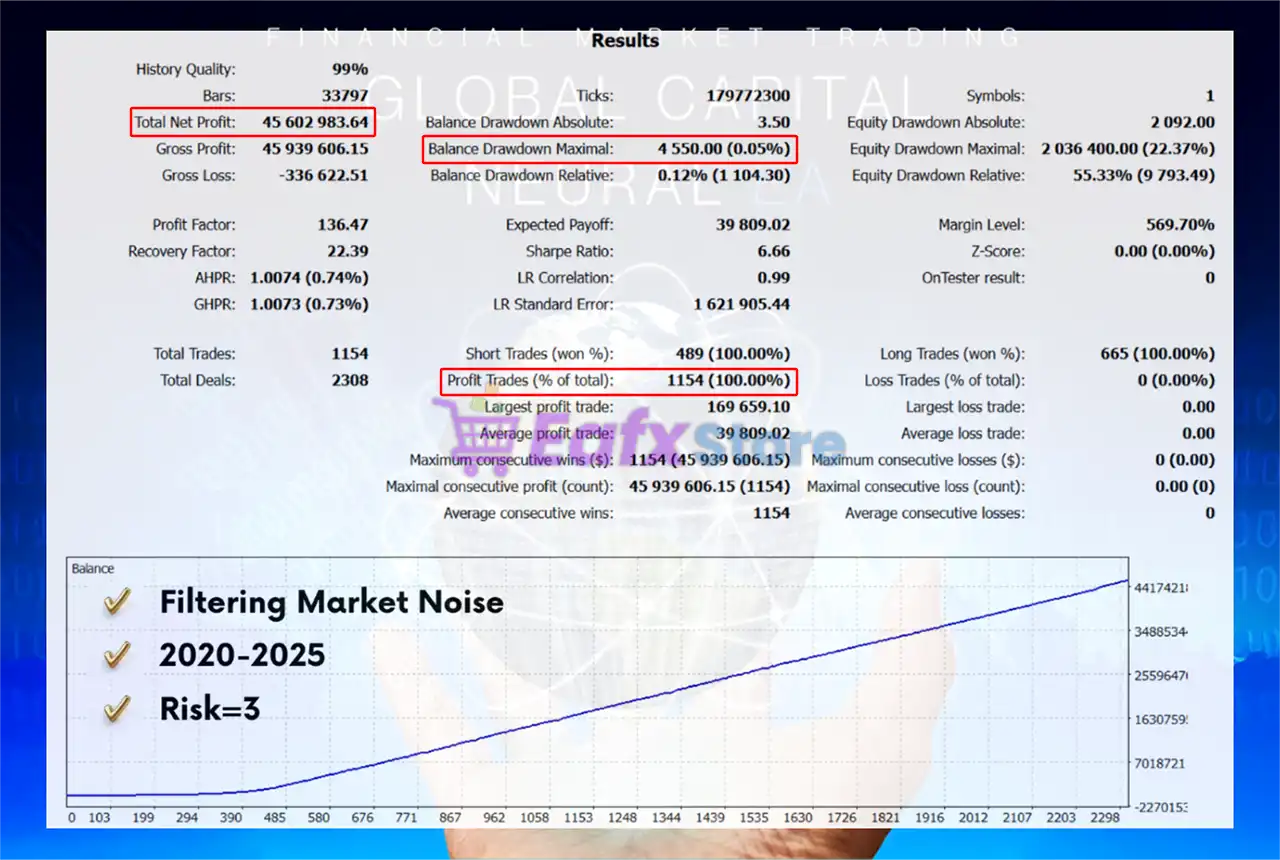Click the checkmark beside Filtering Market Noise

[118, 602]
